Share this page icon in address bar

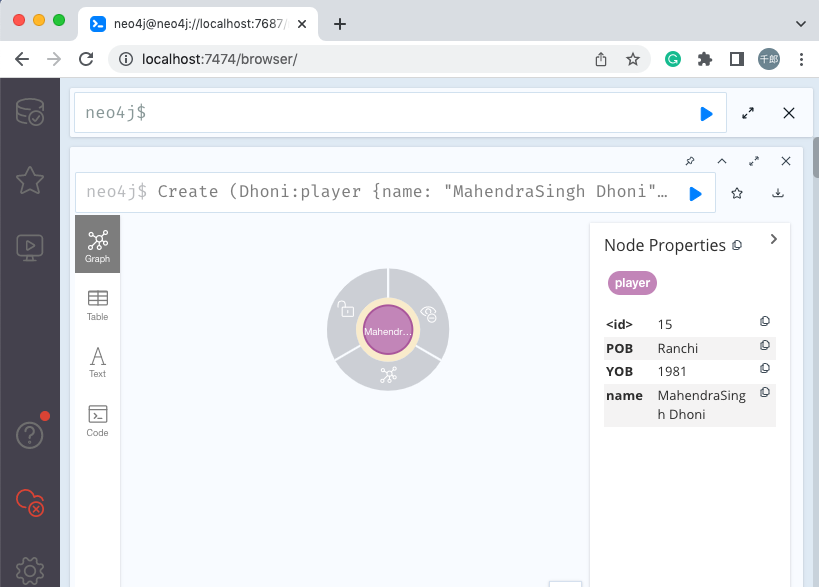click(601, 59)
